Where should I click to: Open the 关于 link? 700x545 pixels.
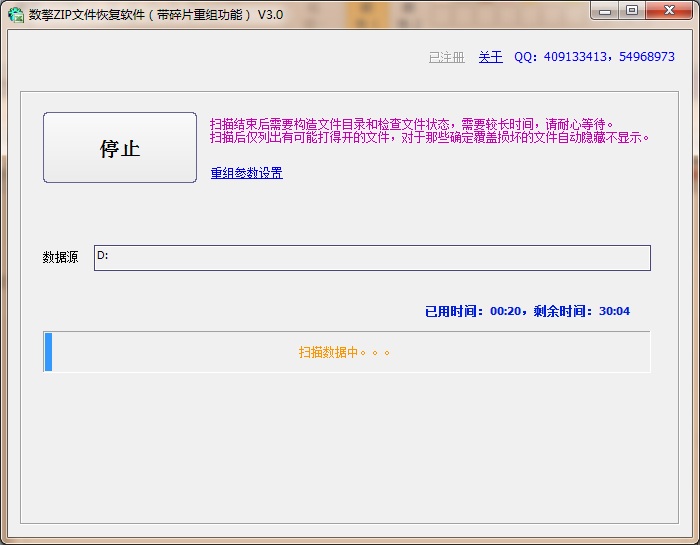(490, 57)
